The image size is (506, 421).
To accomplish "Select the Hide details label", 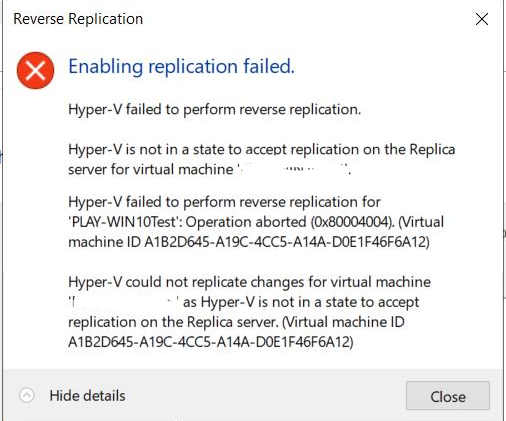I will (x=87, y=396).
